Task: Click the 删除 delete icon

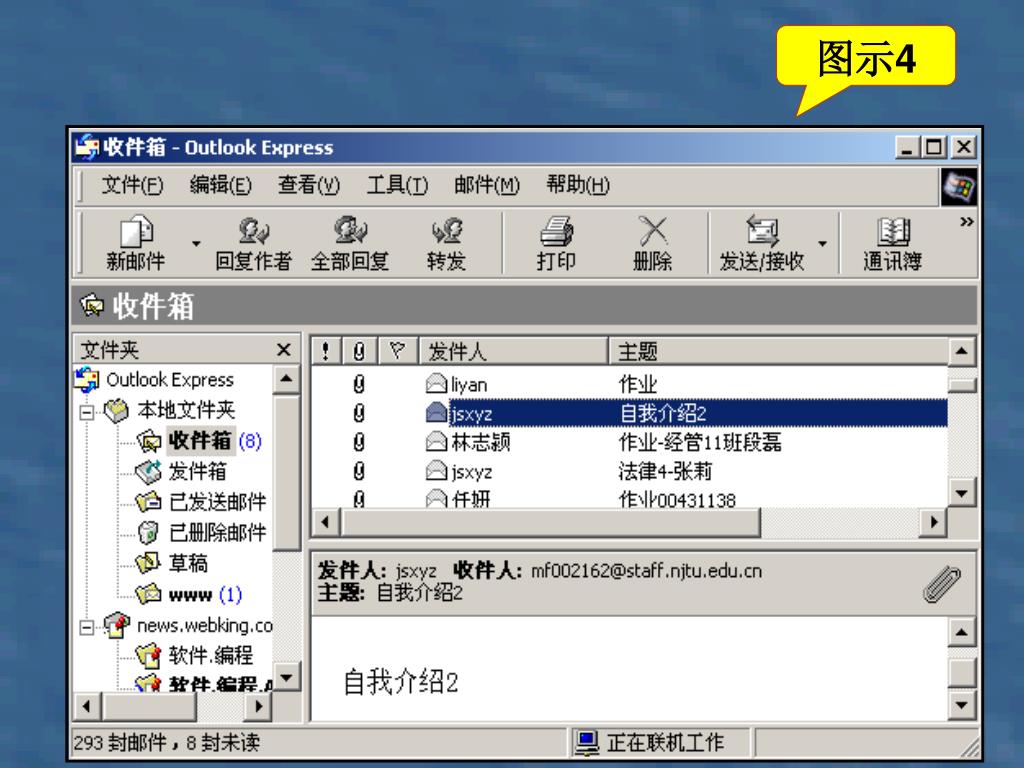Action: click(x=652, y=231)
